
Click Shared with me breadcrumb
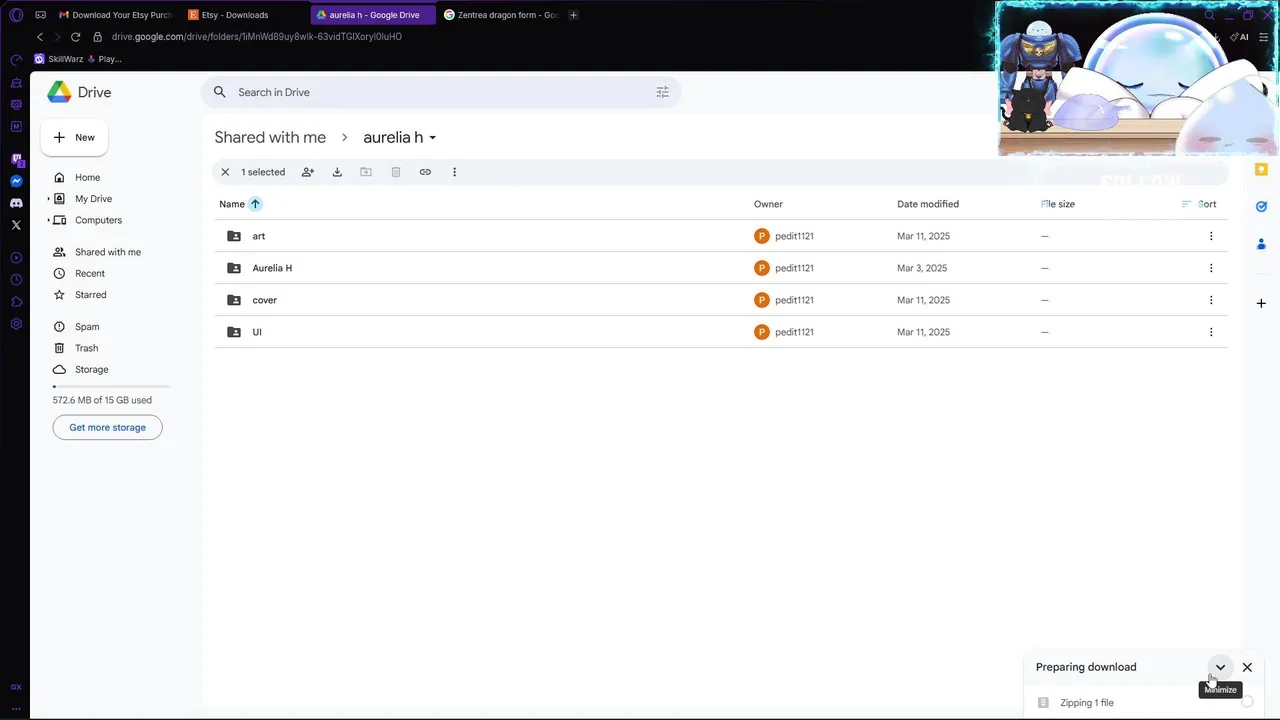(270, 137)
